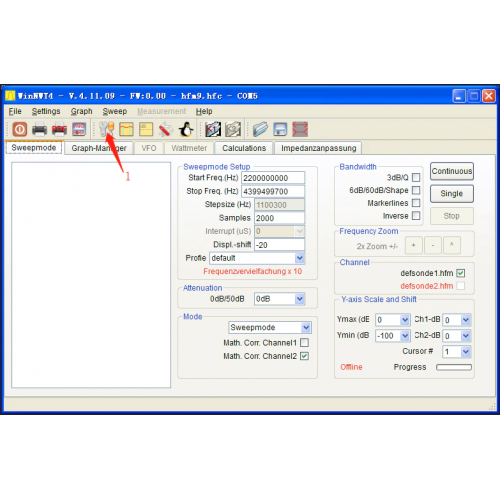500x500 pixels.
Task: Click the Continuous sweep button
Action: 452,171
